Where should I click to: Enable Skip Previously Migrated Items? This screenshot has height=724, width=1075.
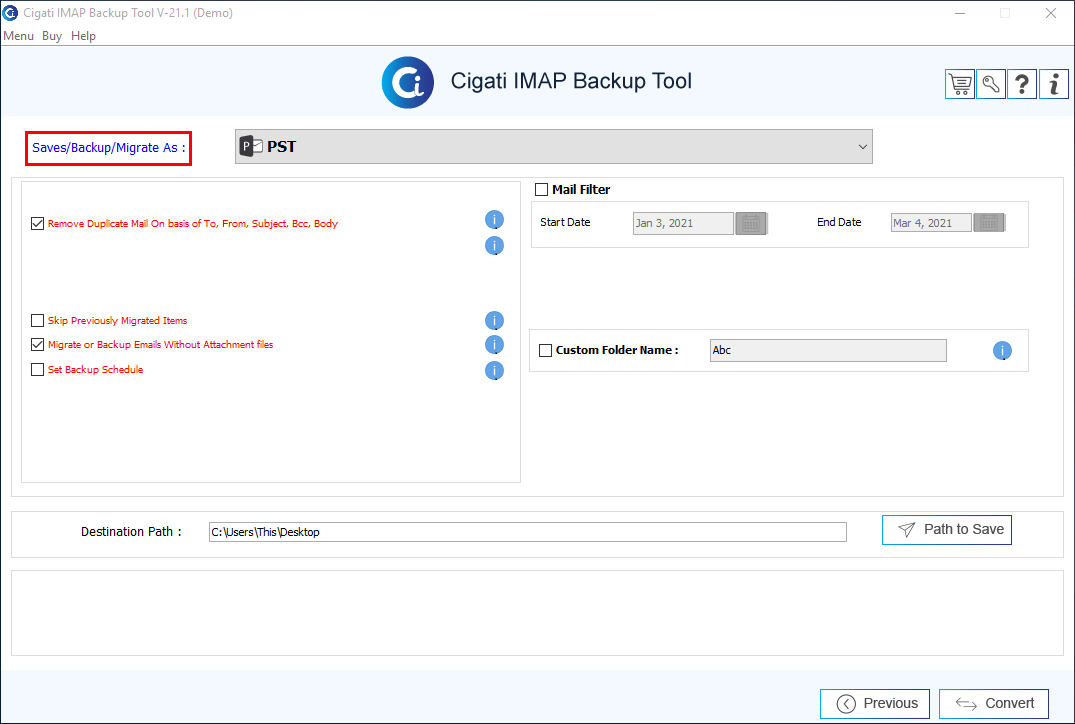pyautogui.click(x=38, y=320)
